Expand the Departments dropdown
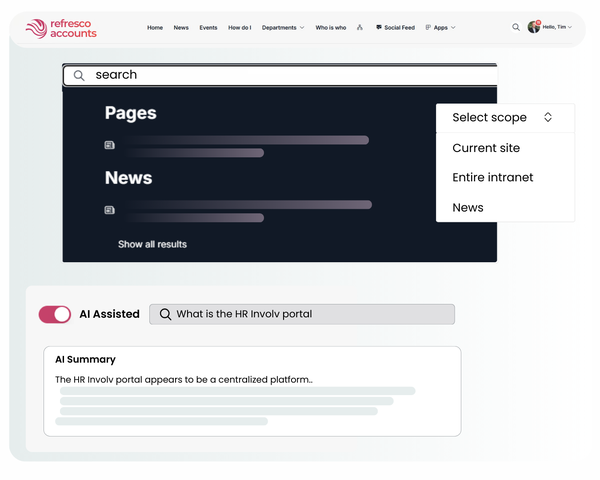 coord(283,28)
